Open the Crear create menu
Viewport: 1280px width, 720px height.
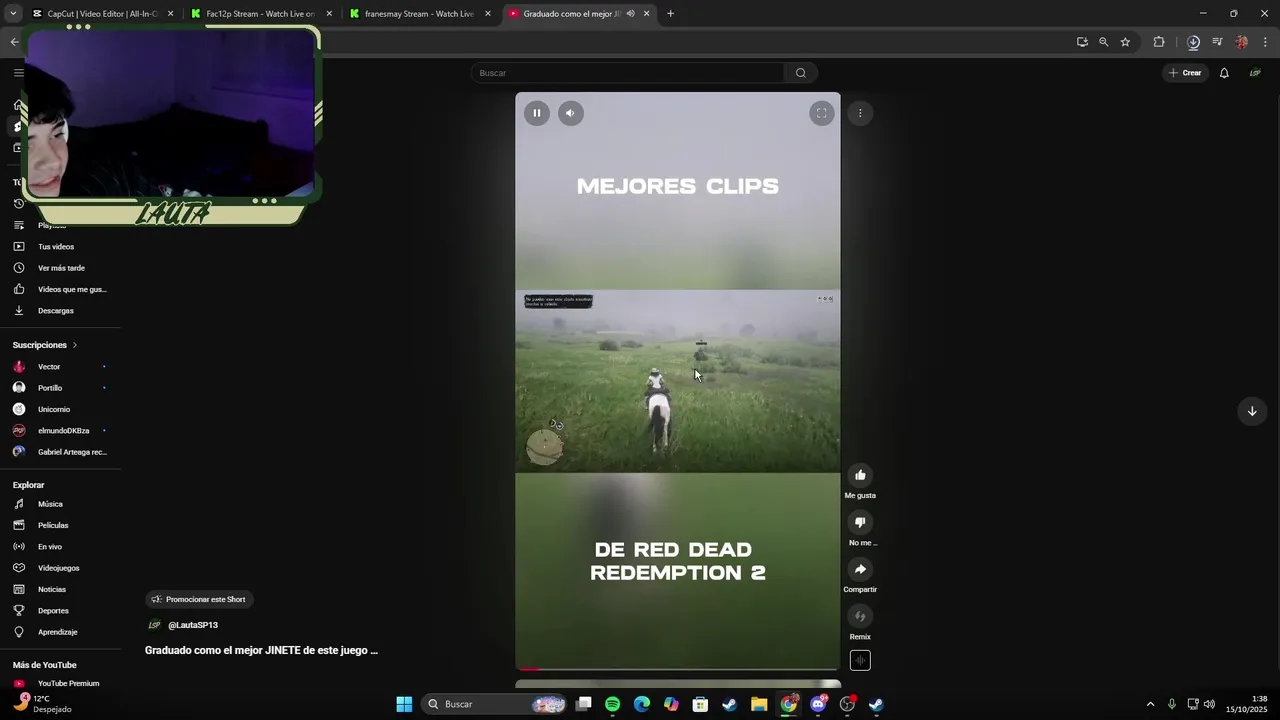(x=1185, y=73)
